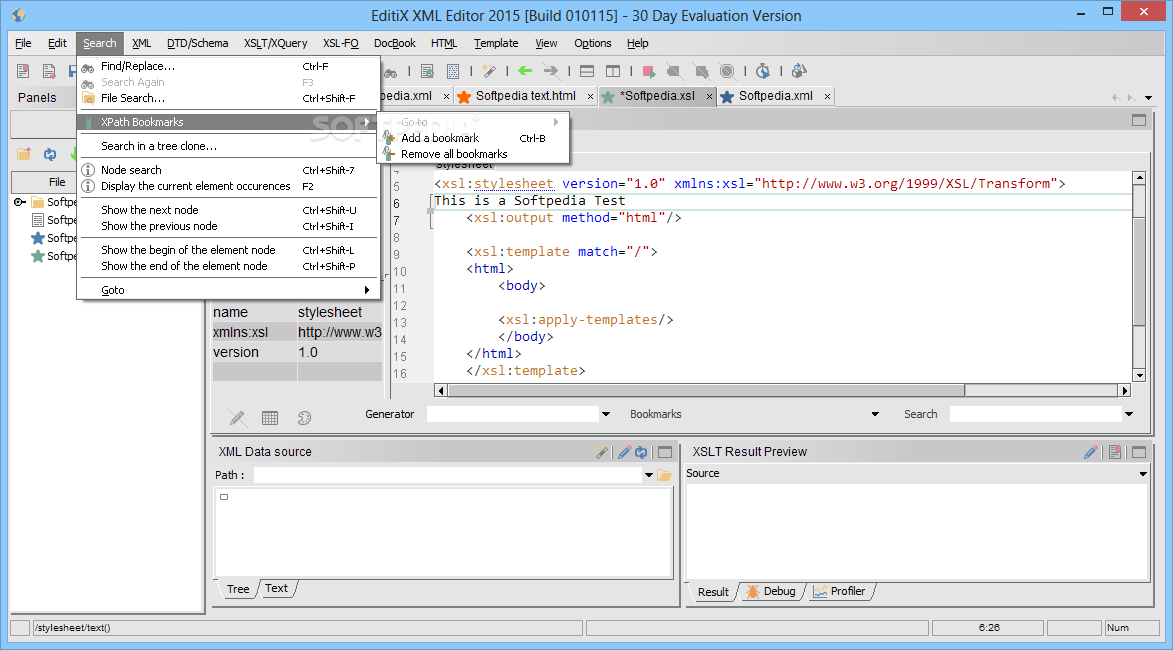Switch to the Debug tab
The image size is (1173, 650).
(x=771, y=591)
